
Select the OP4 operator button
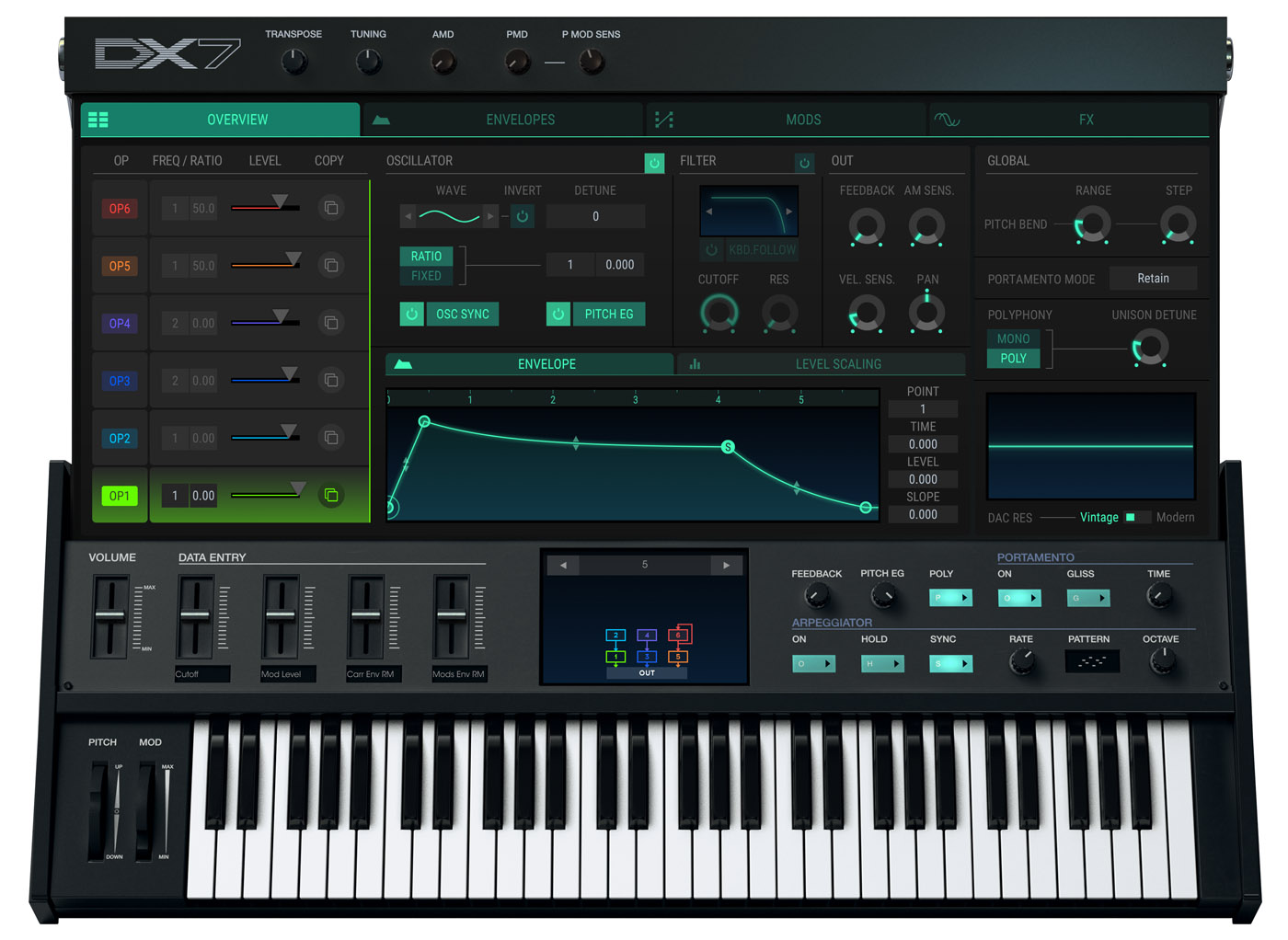120,324
